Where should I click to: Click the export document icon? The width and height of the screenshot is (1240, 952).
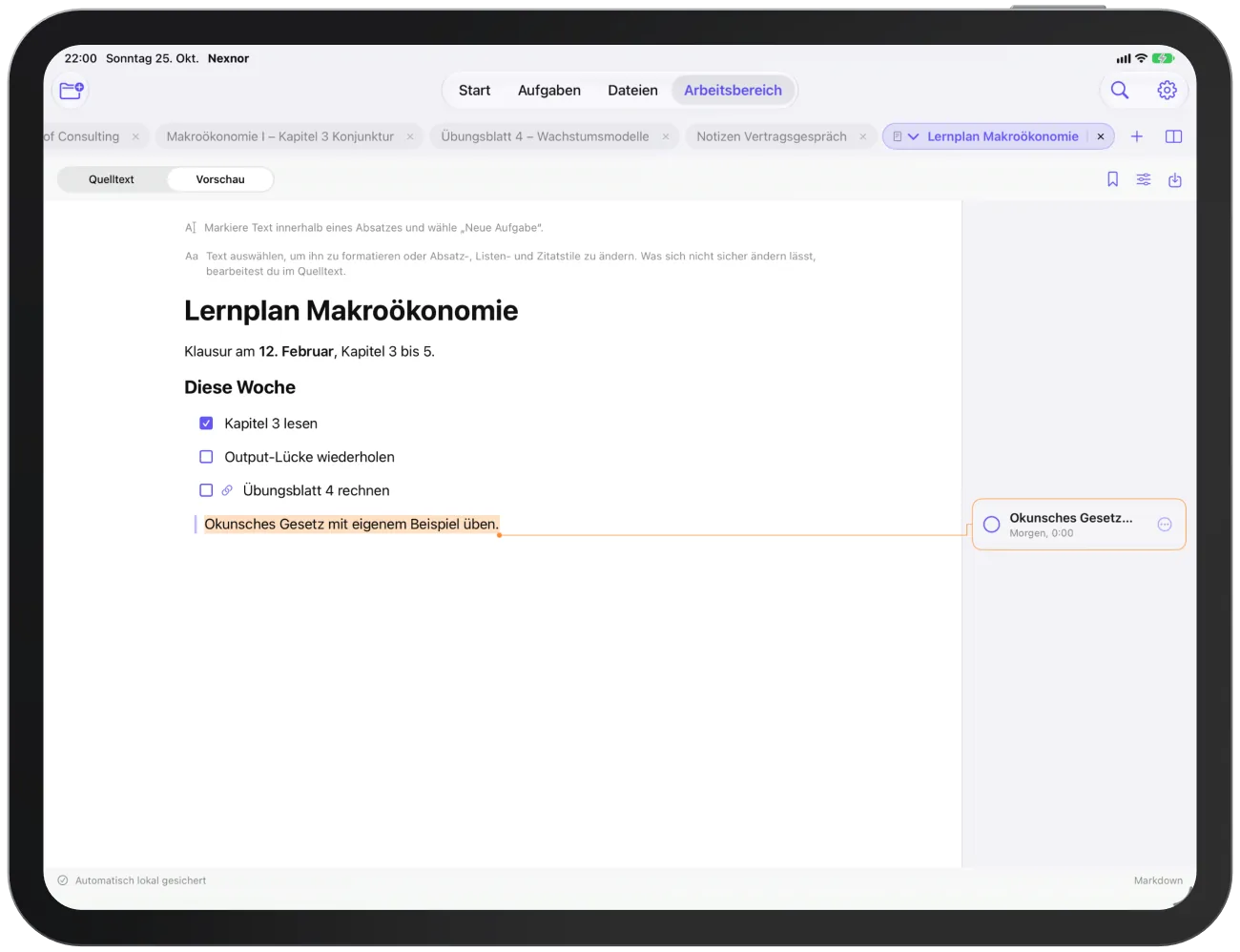click(1175, 179)
